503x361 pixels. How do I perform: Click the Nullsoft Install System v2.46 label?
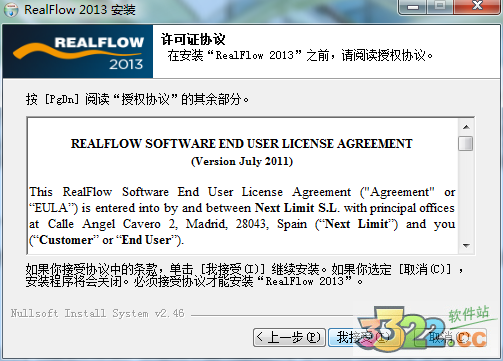97,313
